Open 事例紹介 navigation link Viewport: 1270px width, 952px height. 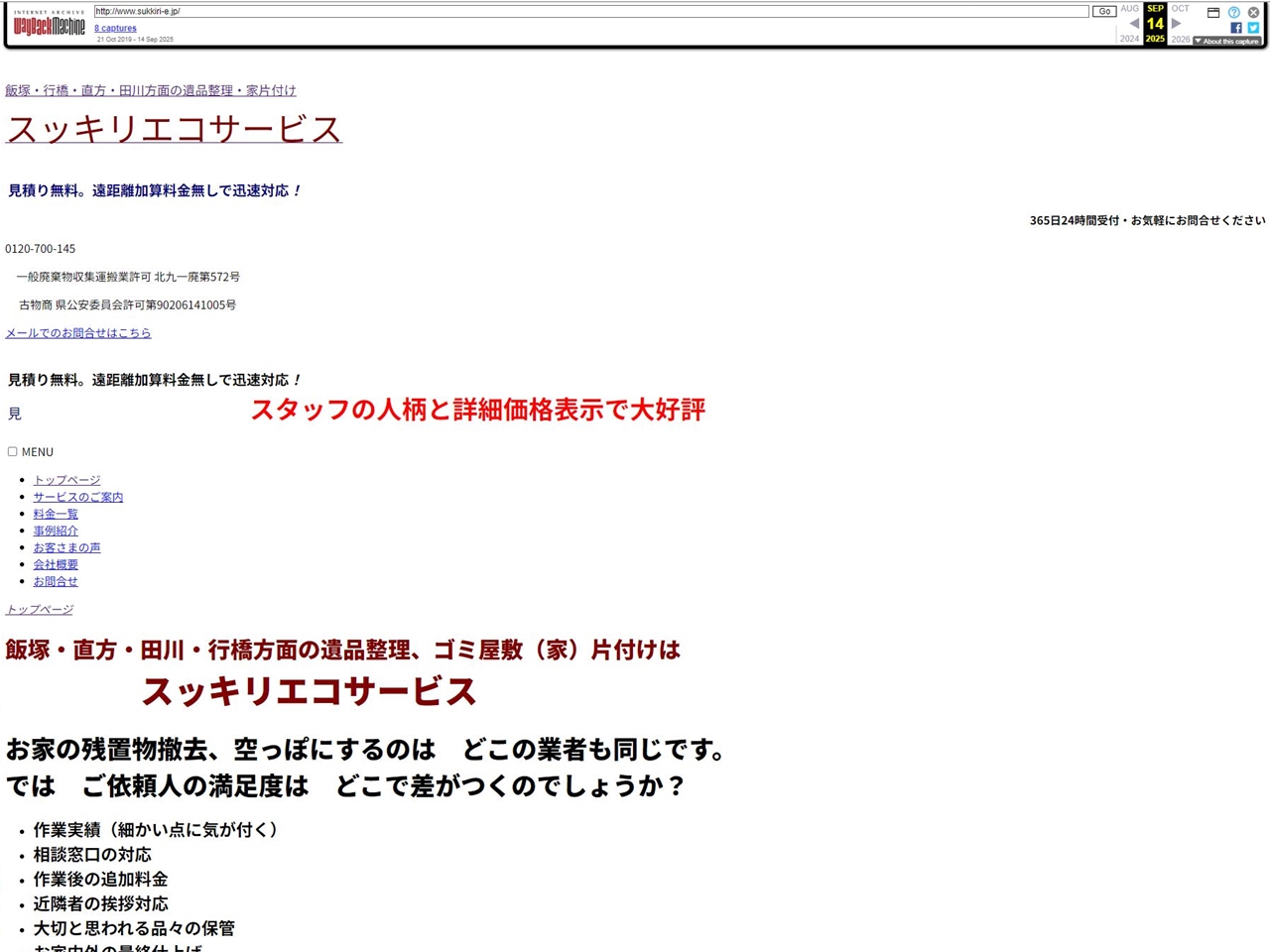click(56, 531)
